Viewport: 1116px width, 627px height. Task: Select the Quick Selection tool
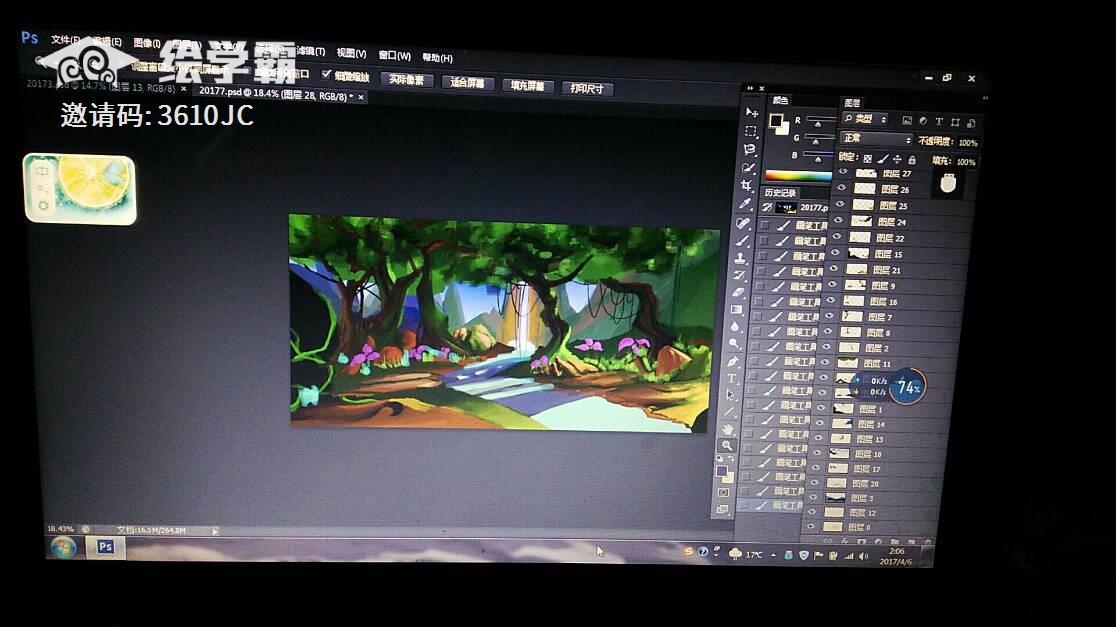click(747, 168)
